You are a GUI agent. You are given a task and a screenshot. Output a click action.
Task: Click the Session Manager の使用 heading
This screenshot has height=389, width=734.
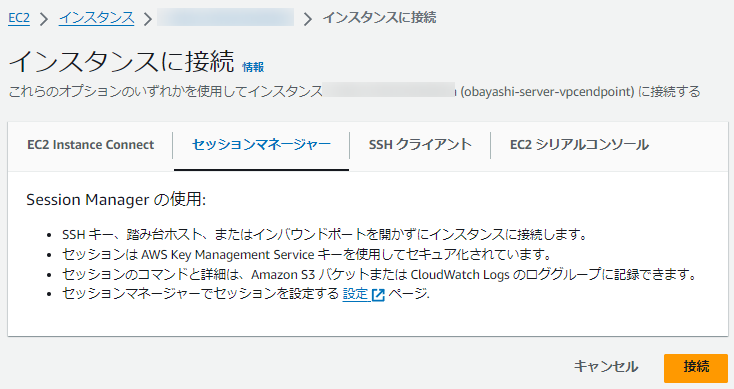tap(116, 199)
